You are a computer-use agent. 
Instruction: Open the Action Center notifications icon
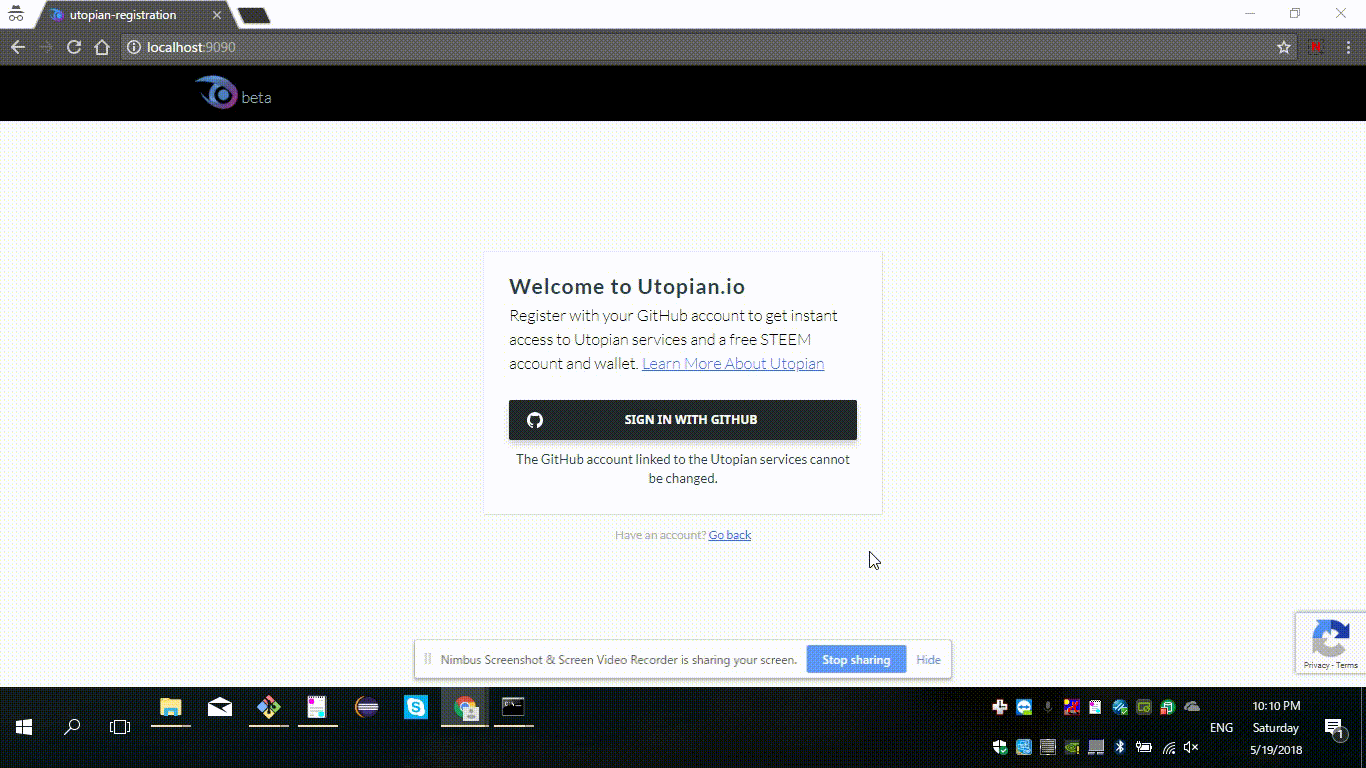[x=1333, y=728]
